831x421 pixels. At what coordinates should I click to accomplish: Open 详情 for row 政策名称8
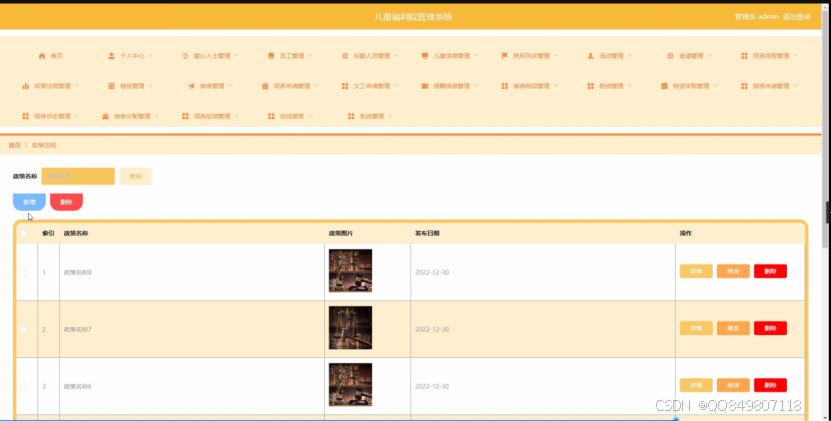pos(696,271)
